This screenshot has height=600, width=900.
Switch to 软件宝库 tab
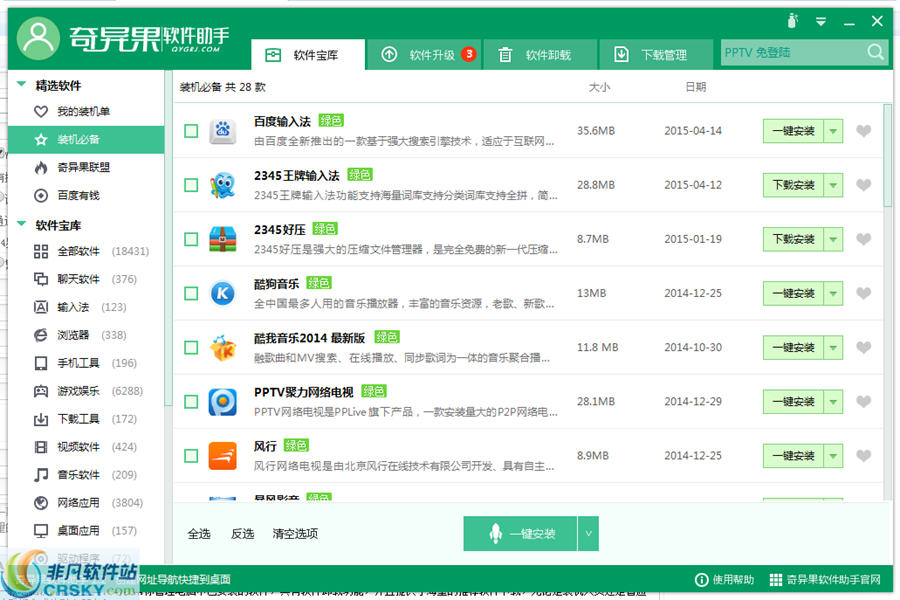pyautogui.click(x=308, y=55)
